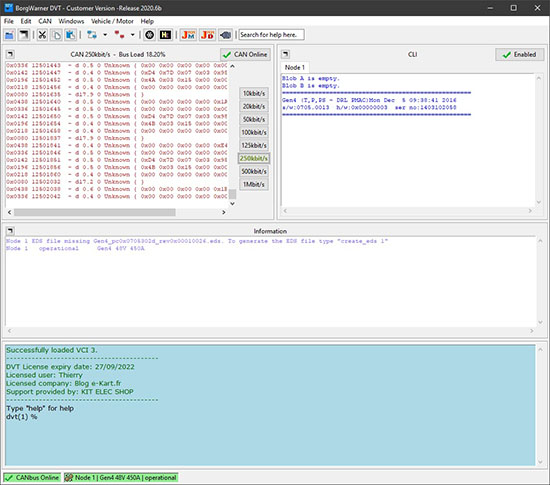This screenshot has height=485, width=550.
Task: Click the 'CAN 250kbit/s - Bus Load 18.20%' title
Action: 118,54
